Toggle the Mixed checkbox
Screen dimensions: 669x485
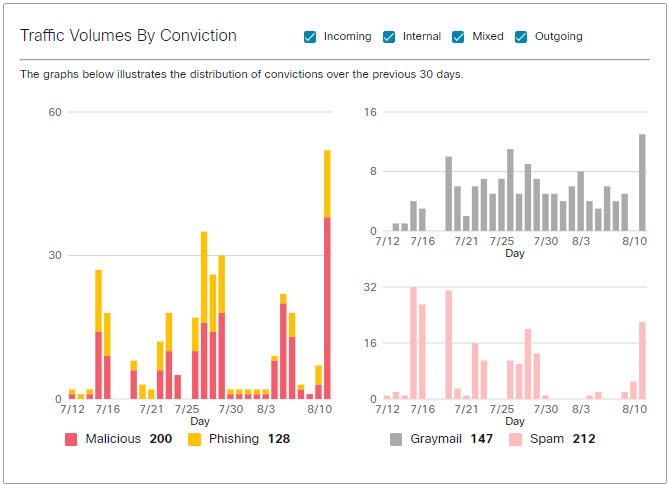pos(458,37)
